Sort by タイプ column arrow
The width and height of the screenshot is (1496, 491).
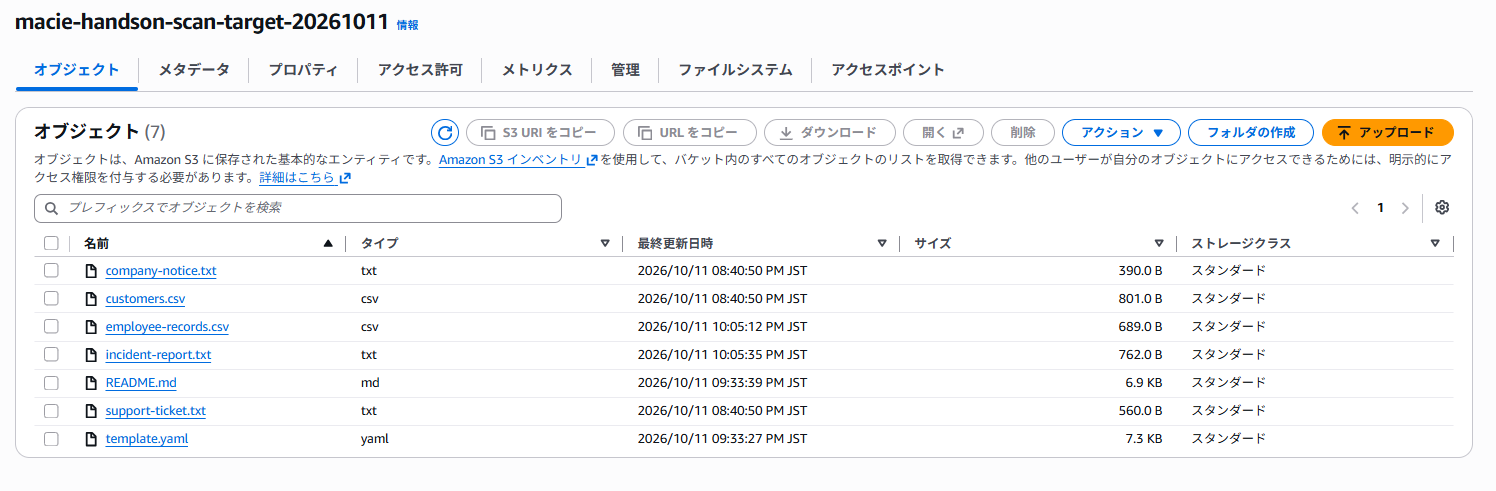(x=605, y=243)
